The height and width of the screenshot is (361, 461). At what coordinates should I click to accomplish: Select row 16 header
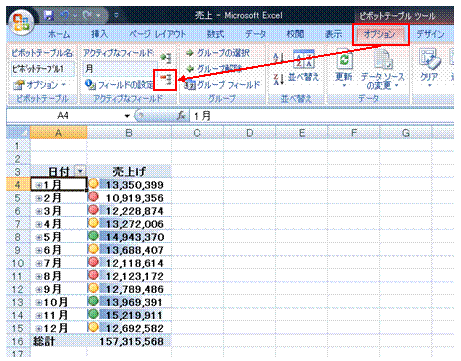pyautogui.click(x=18, y=341)
